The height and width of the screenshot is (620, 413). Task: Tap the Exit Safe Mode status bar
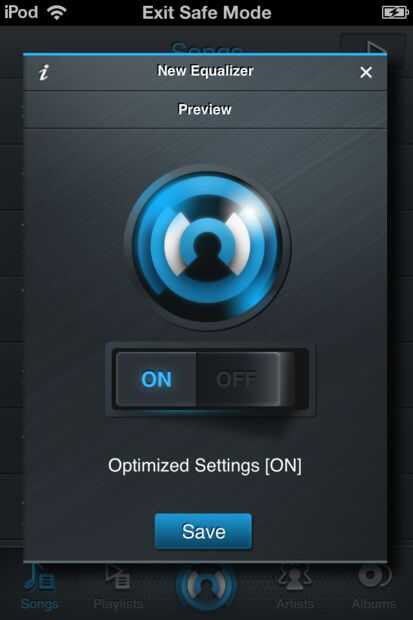coord(206,13)
